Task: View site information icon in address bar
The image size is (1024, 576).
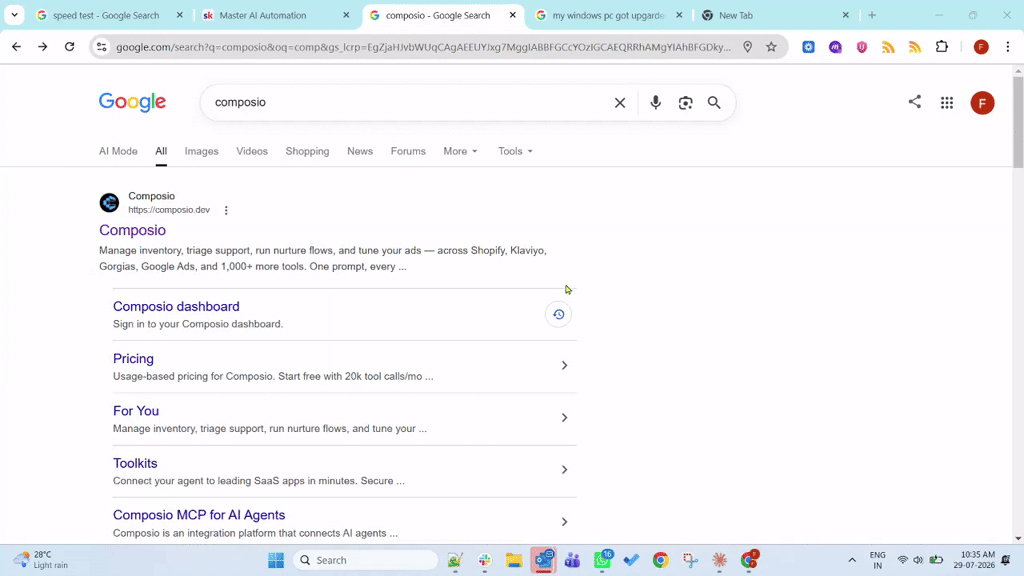Action: (101, 46)
